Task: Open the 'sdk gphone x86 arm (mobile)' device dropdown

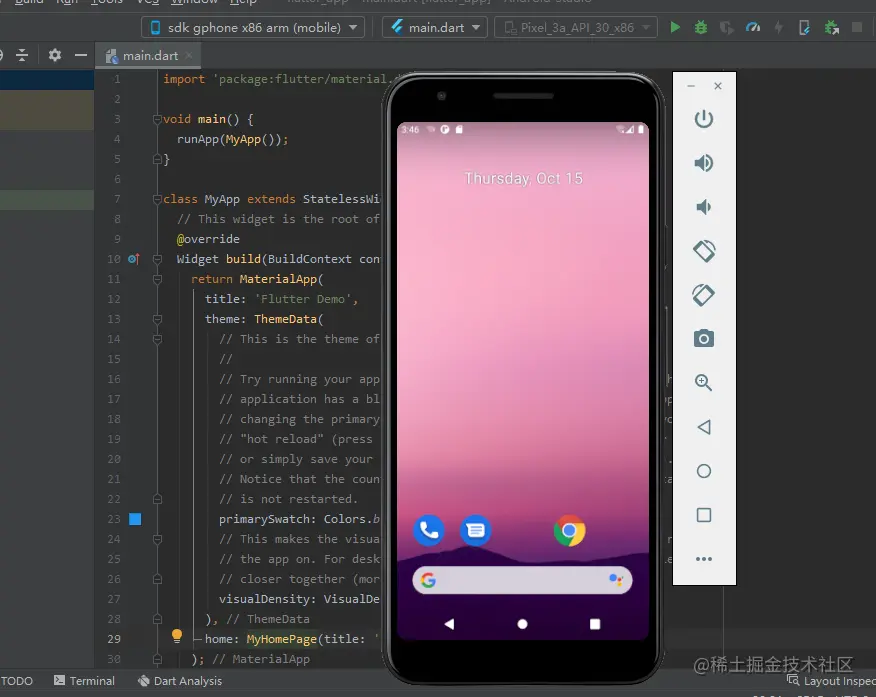Action: pos(252,28)
